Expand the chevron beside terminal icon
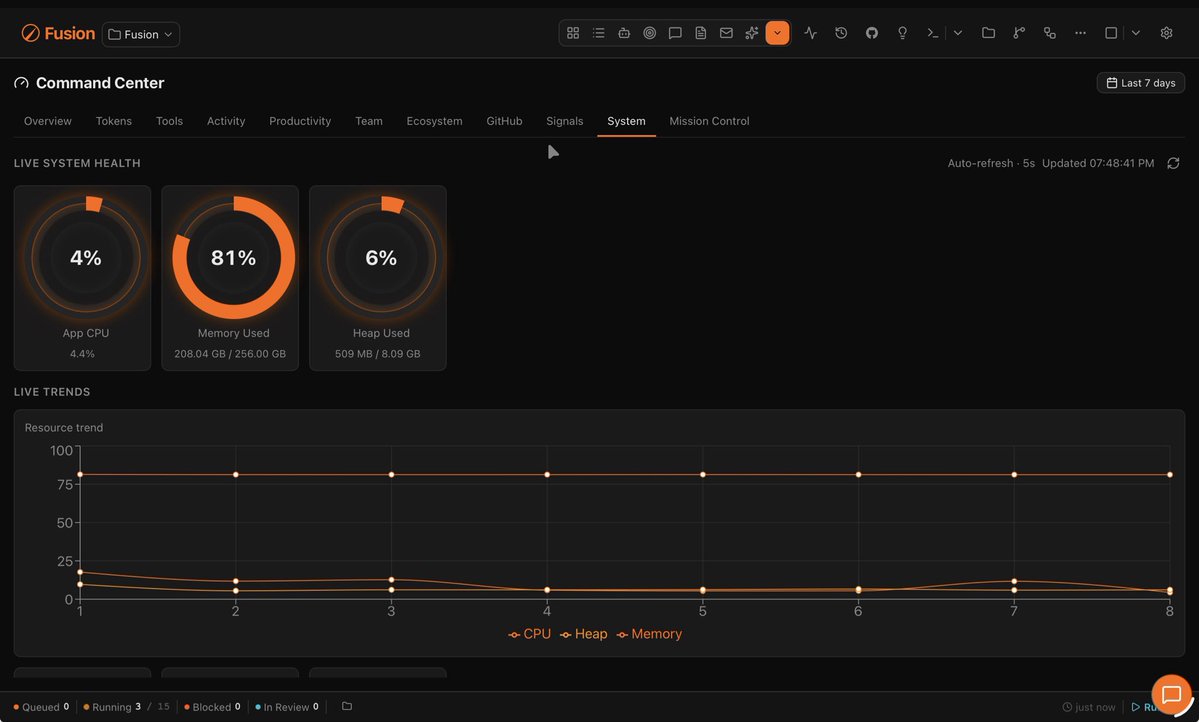Image resolution: width=1199 pixels, height=722 pixels. (x=957, y=33)
